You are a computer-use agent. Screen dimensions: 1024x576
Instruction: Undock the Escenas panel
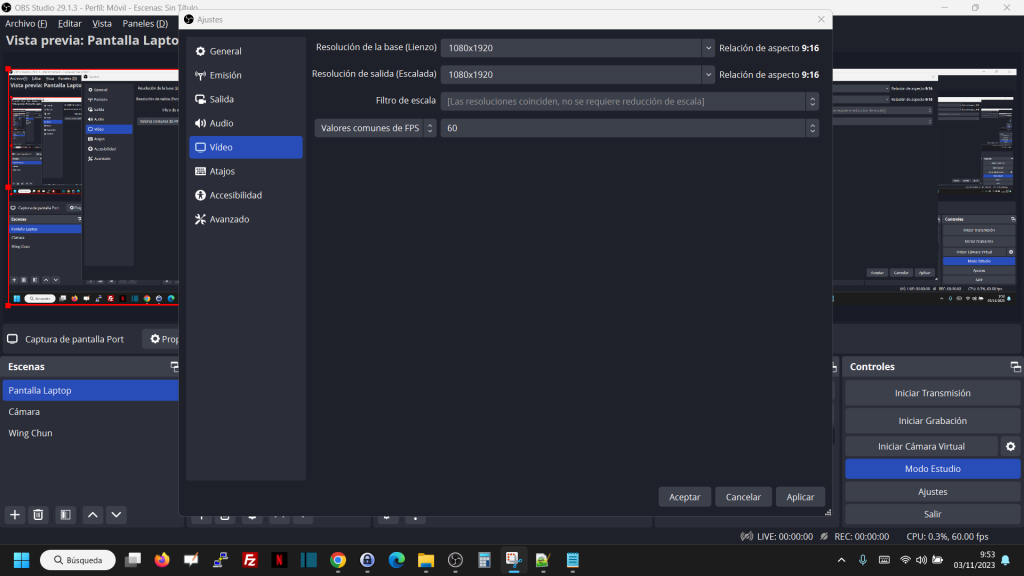point(174,366)
